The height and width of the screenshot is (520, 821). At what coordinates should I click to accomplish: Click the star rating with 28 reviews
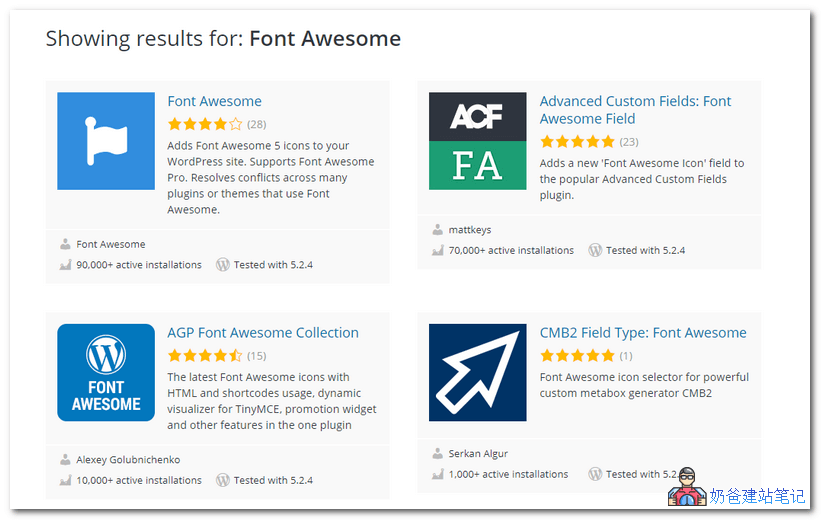[x=205, y=124]
